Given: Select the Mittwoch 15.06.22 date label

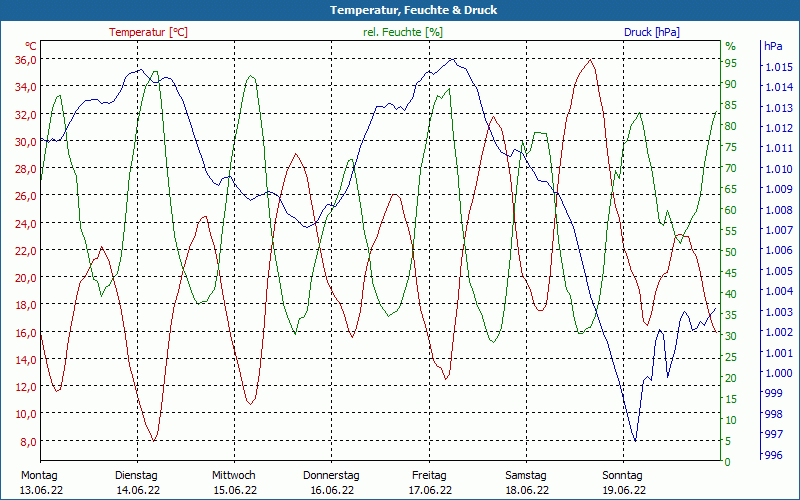Looking at the screenshot, I should point(234,483).
